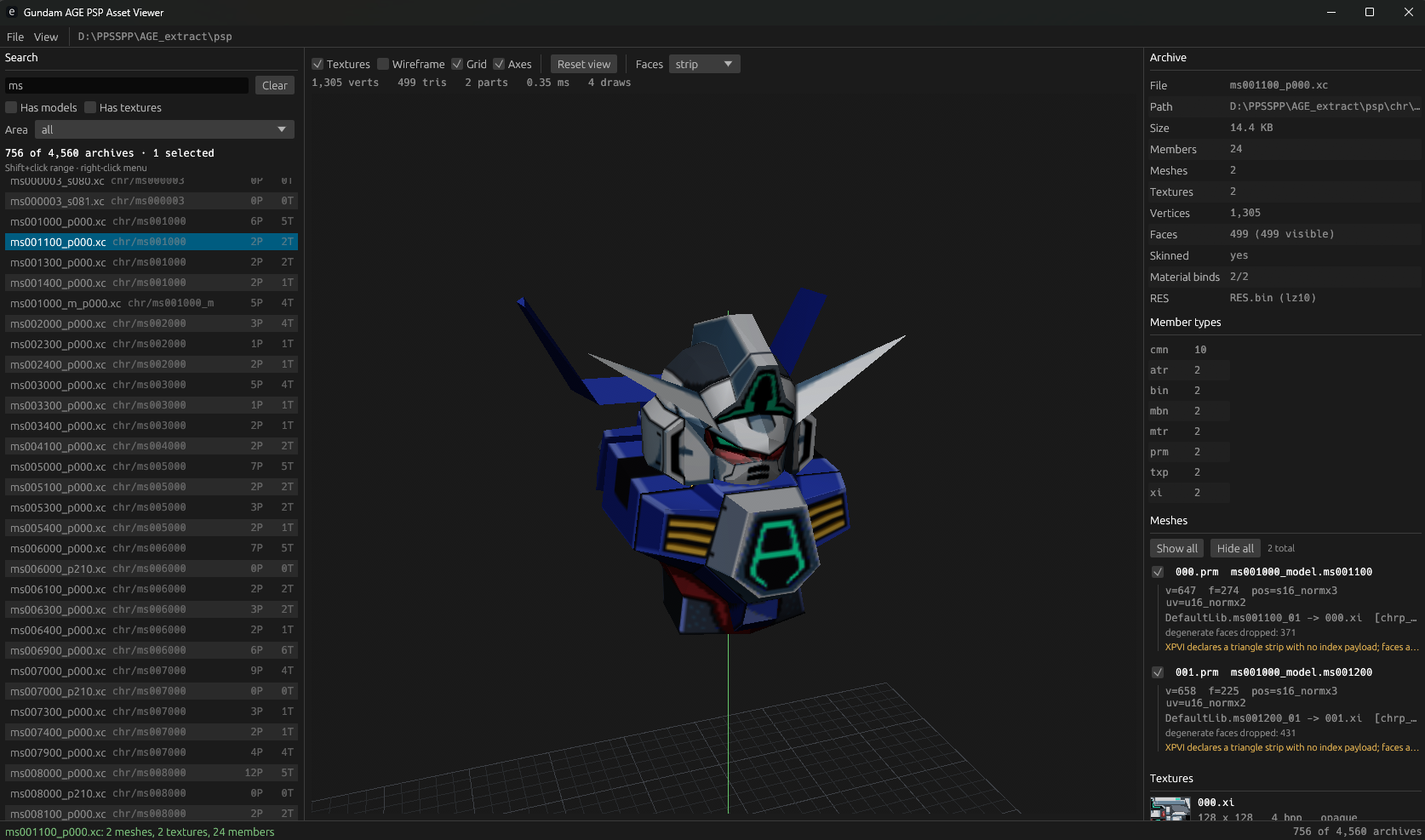
Task: Click the '756 of 4,560 archives · 1 selected' count
Action: (110, 153)
